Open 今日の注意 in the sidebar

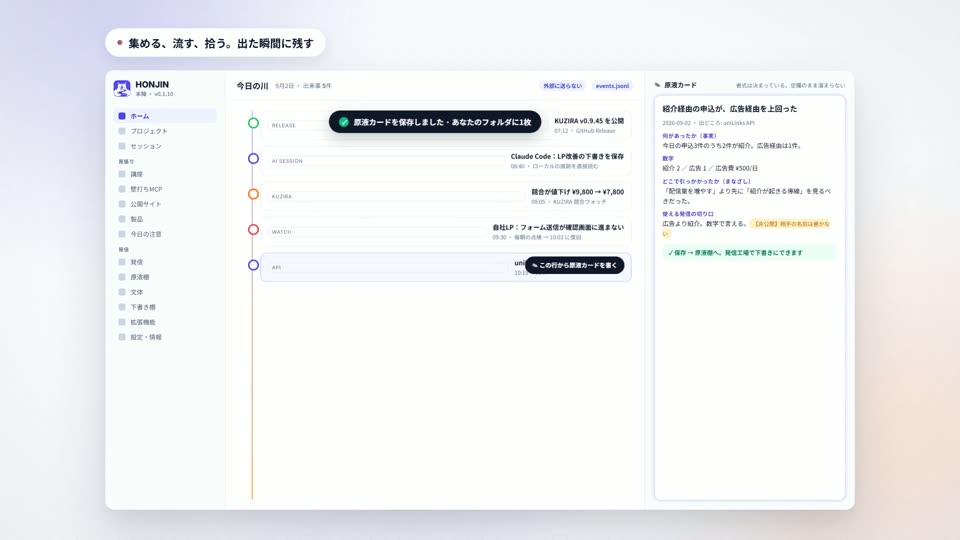[x=165, y=234]
